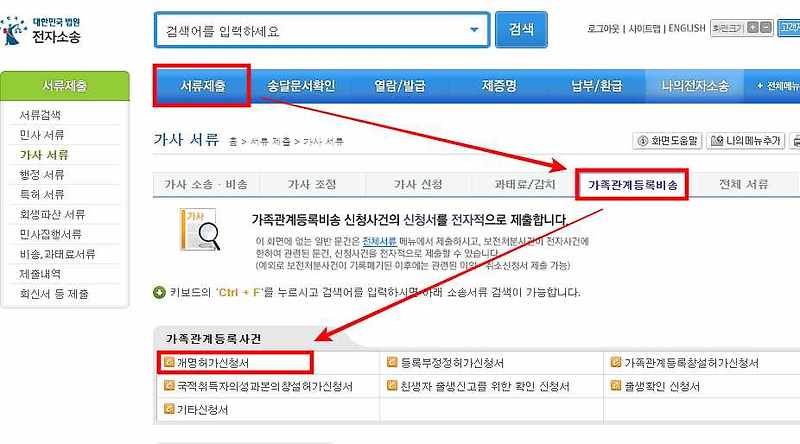Click the 화면도움말 button
Image resolution: width=800 pixels, height=444 pixels.
667,140
